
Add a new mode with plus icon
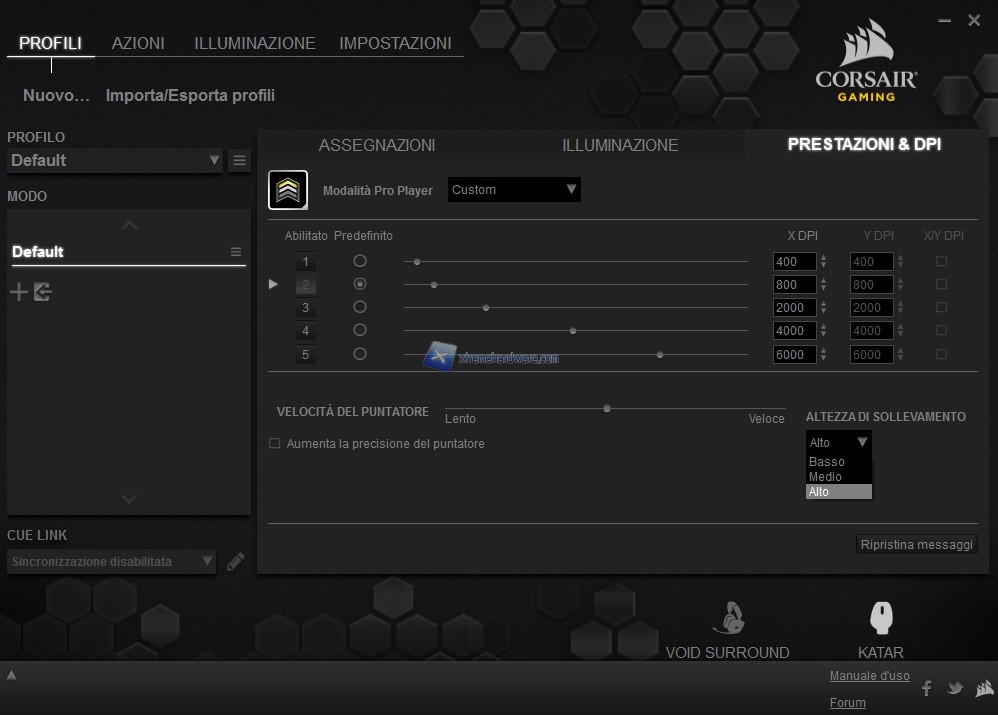19,292
